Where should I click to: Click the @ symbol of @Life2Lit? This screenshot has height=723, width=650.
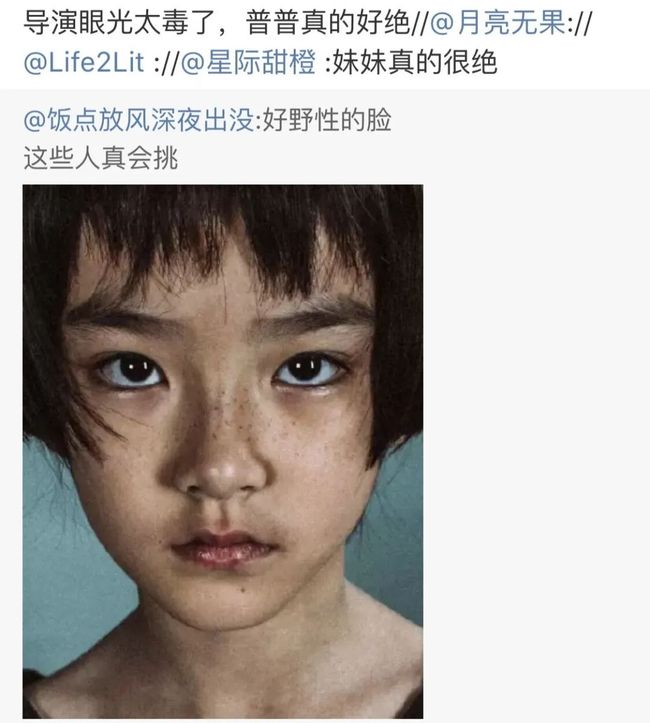pos(34,63)
